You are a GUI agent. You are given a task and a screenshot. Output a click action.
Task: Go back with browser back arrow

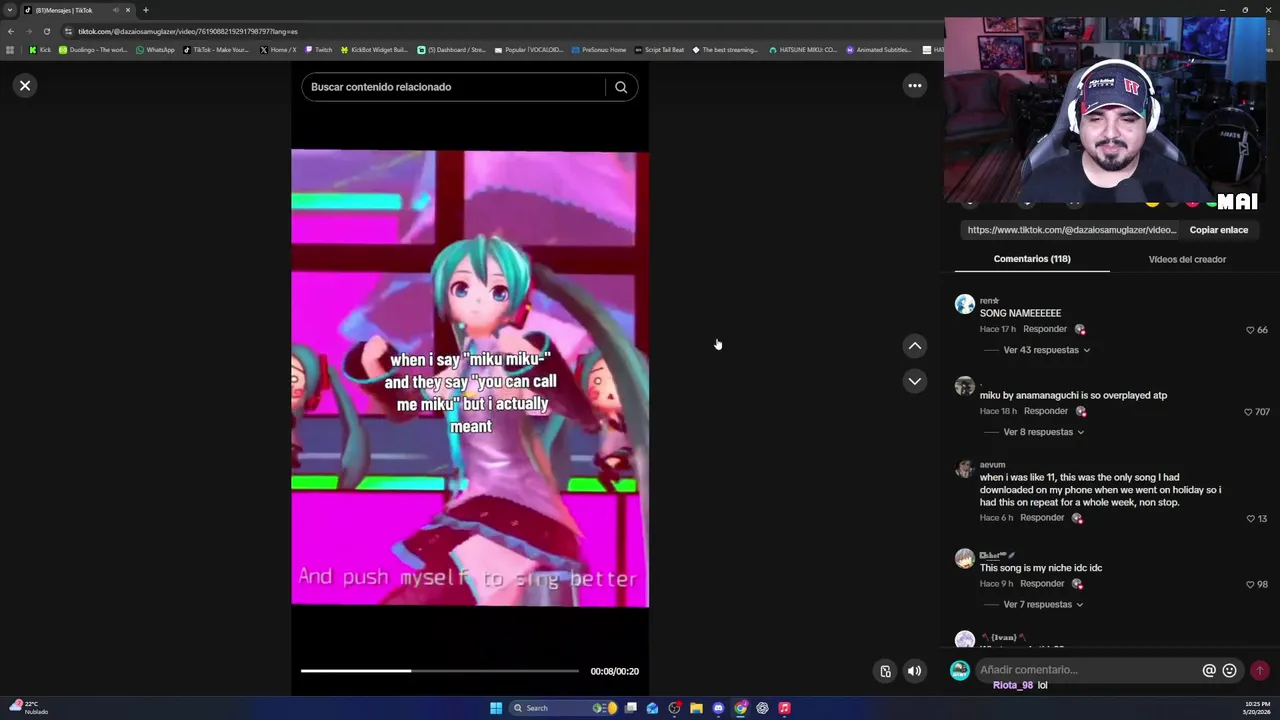[10, 31]
